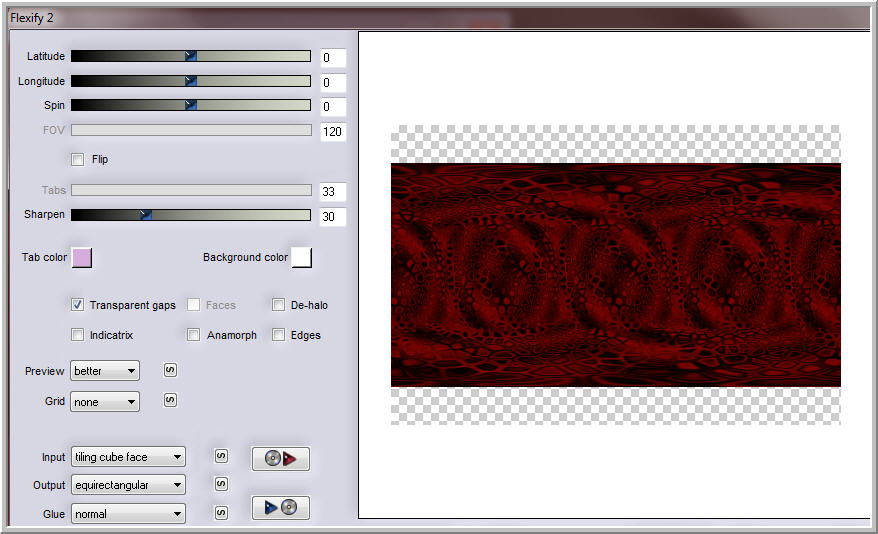Click the reset icon beside Input dropdown
This screenshot has width=878, height=534.
tap(221, 456)
